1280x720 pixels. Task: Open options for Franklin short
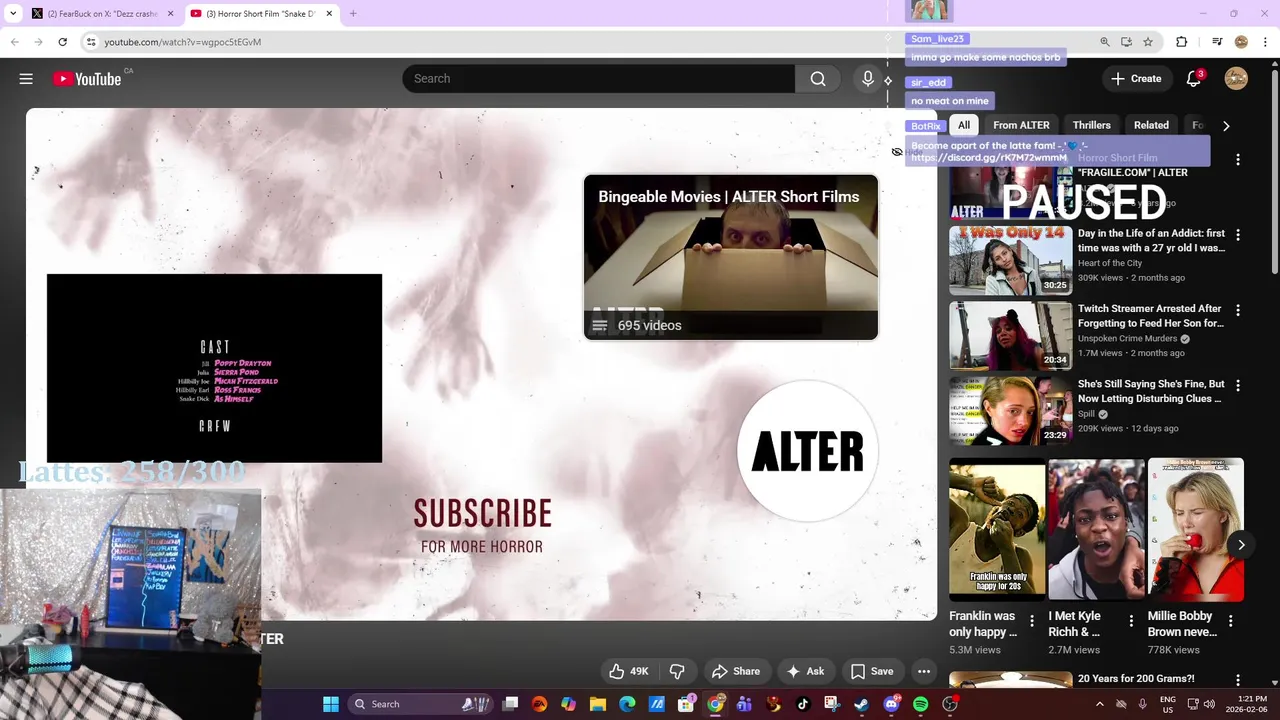click(x=1032, y=621)
